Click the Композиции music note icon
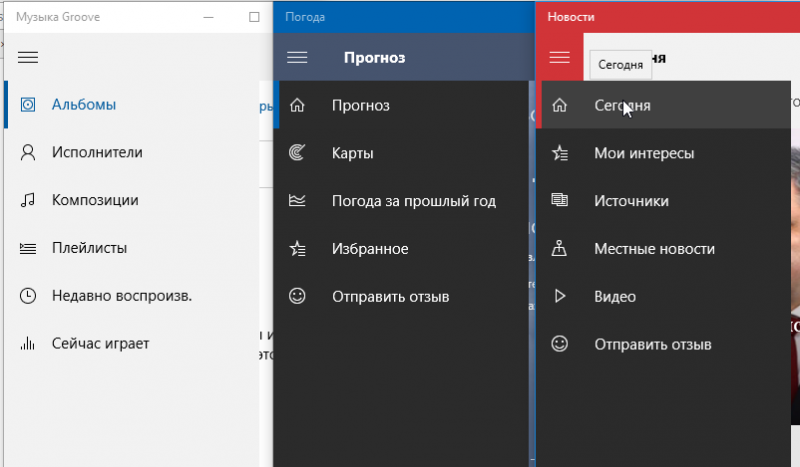Viewport: 800px width, 467px height. point(28,200)
